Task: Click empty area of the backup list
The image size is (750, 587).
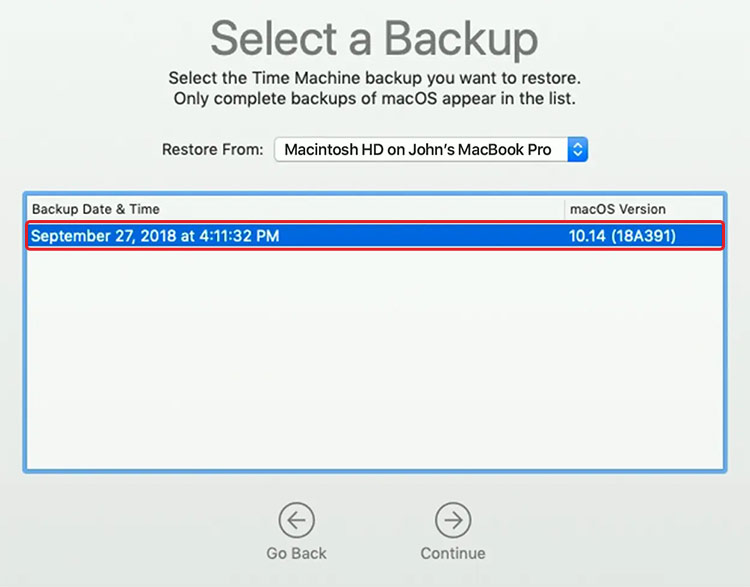Action: tap(375, 359)
